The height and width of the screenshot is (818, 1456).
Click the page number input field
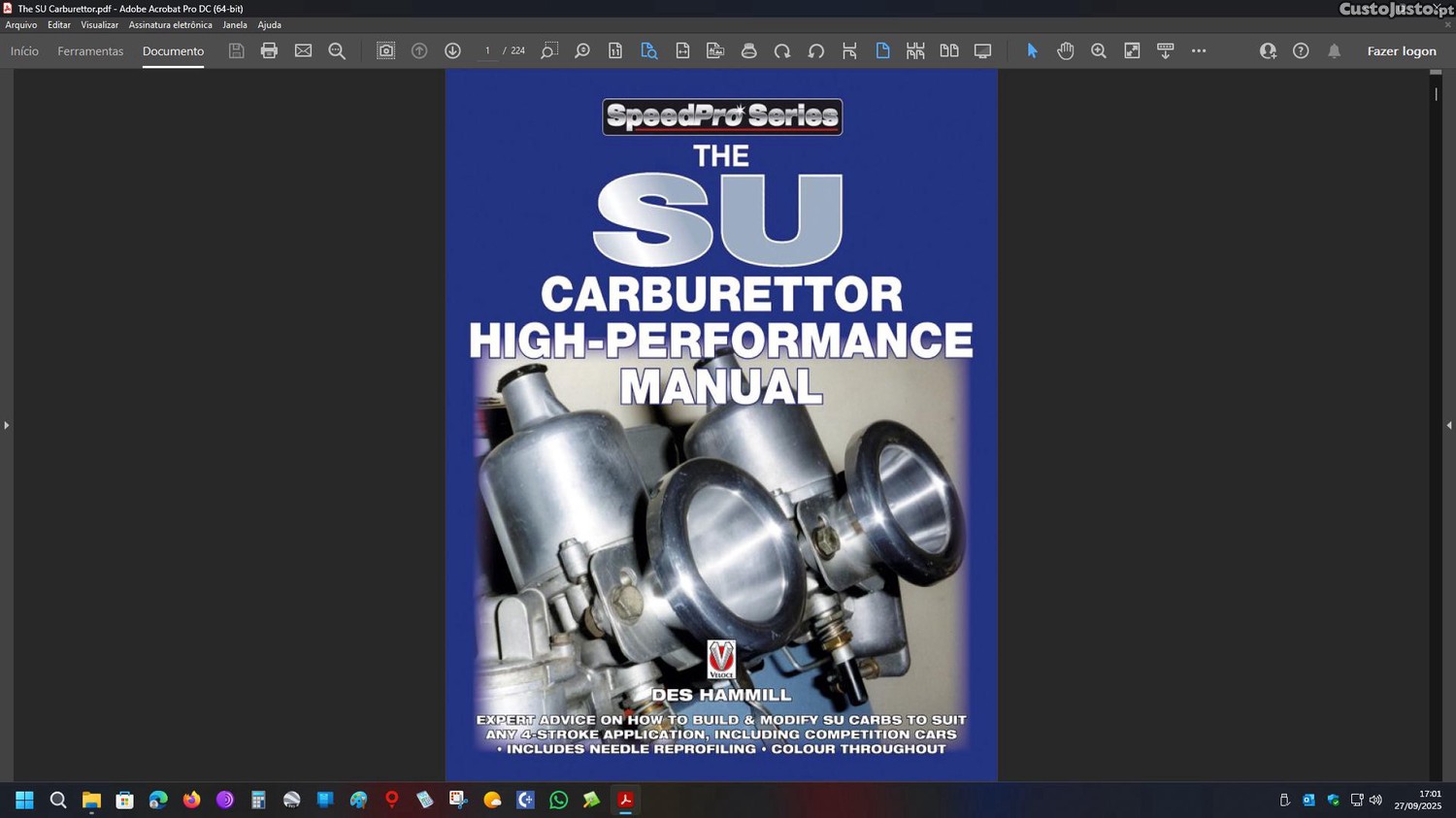(x=487, y=50)
